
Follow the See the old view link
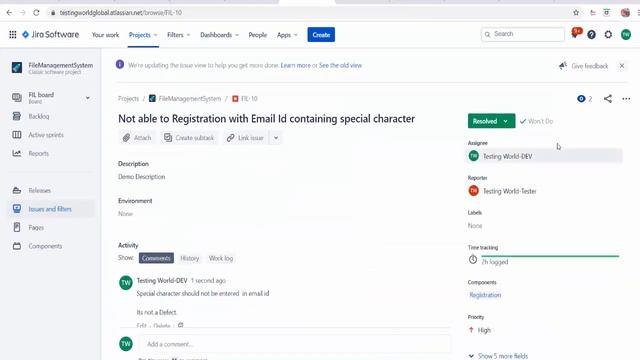pyautogui.click(x=340, y=65)
